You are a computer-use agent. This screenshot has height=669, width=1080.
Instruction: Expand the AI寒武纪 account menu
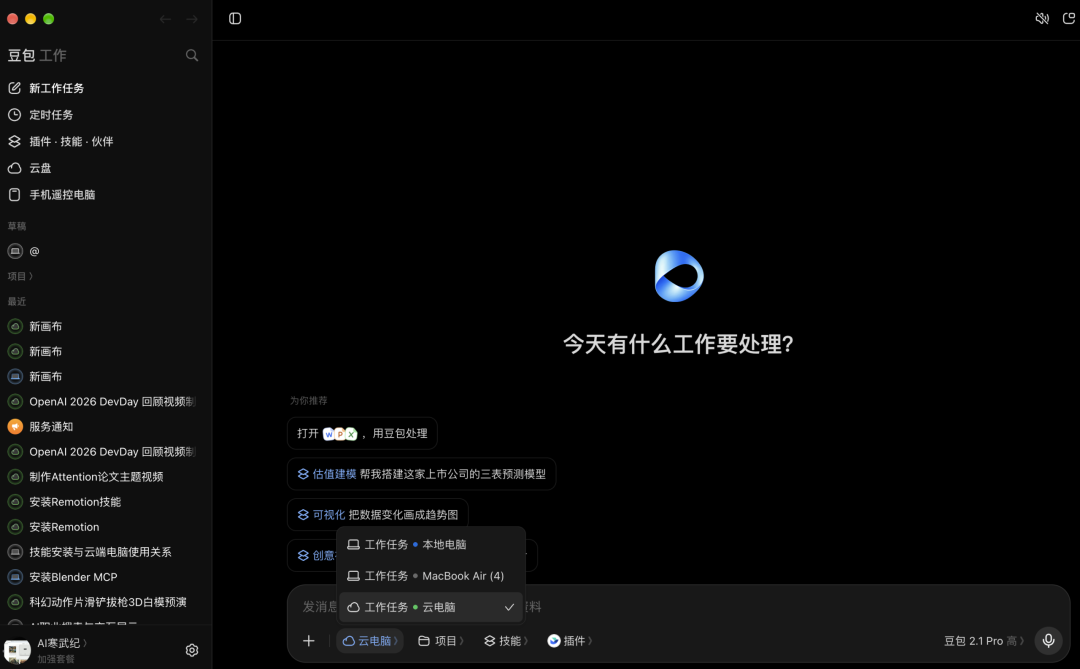tap(62, 644)
